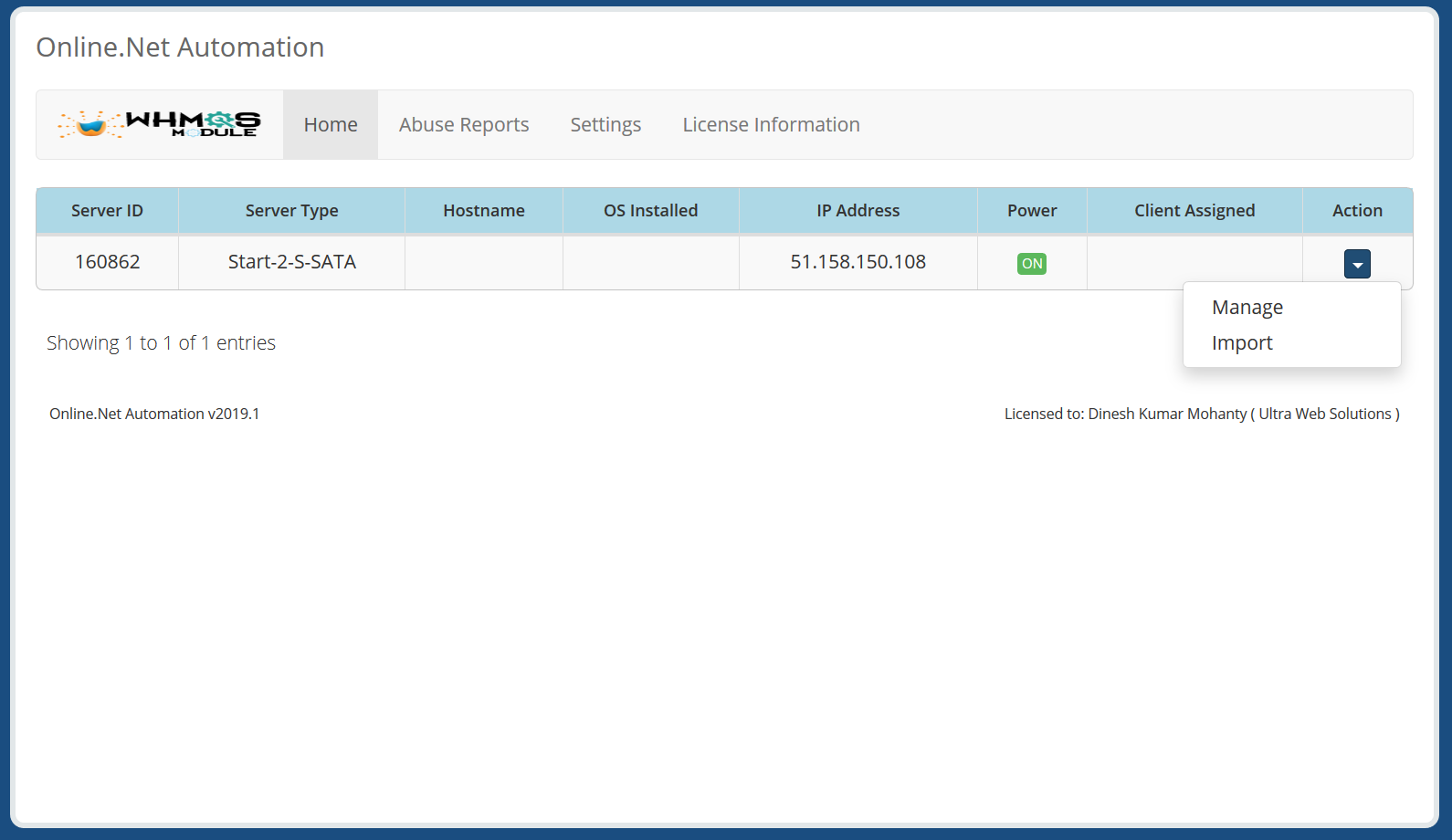Sort by Power column header
This screenshot has width=1452, height=840.
click(x=1032, y=211)
